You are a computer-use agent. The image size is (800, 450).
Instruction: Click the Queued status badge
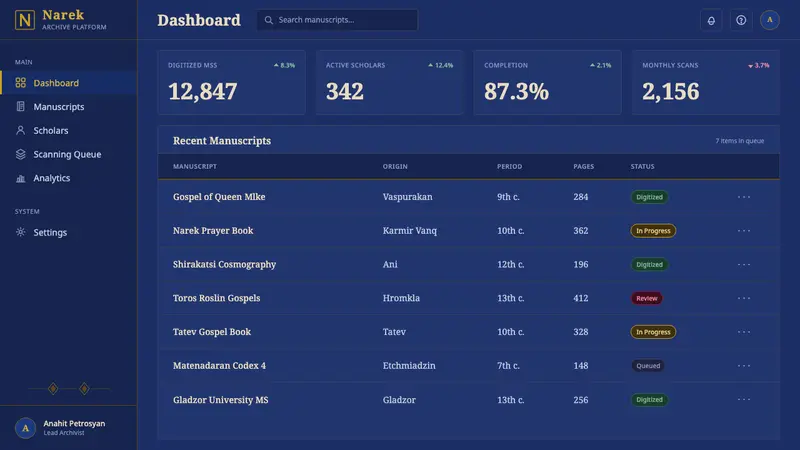(648, 365)
